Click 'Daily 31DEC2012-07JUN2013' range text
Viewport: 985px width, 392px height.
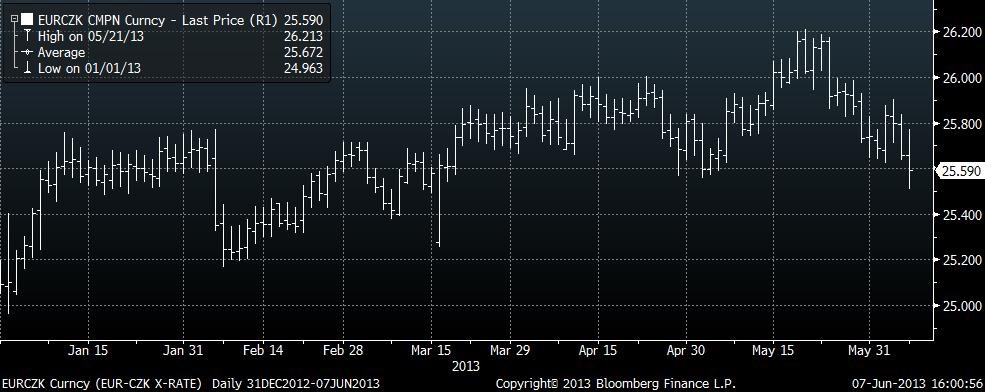point(296,383)
